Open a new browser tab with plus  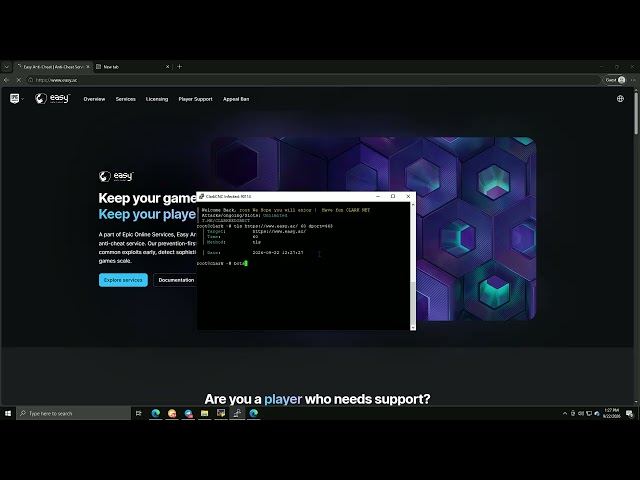[180, 67]
